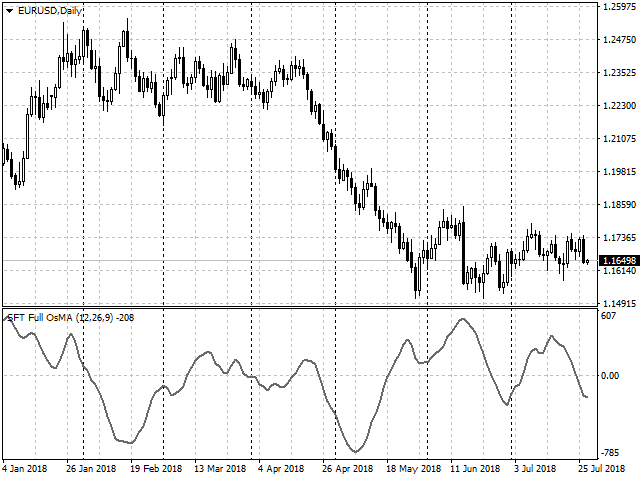Click the 1.21075 price axis value
This screenshot has width=640, height=480.
tap(619, 139)
